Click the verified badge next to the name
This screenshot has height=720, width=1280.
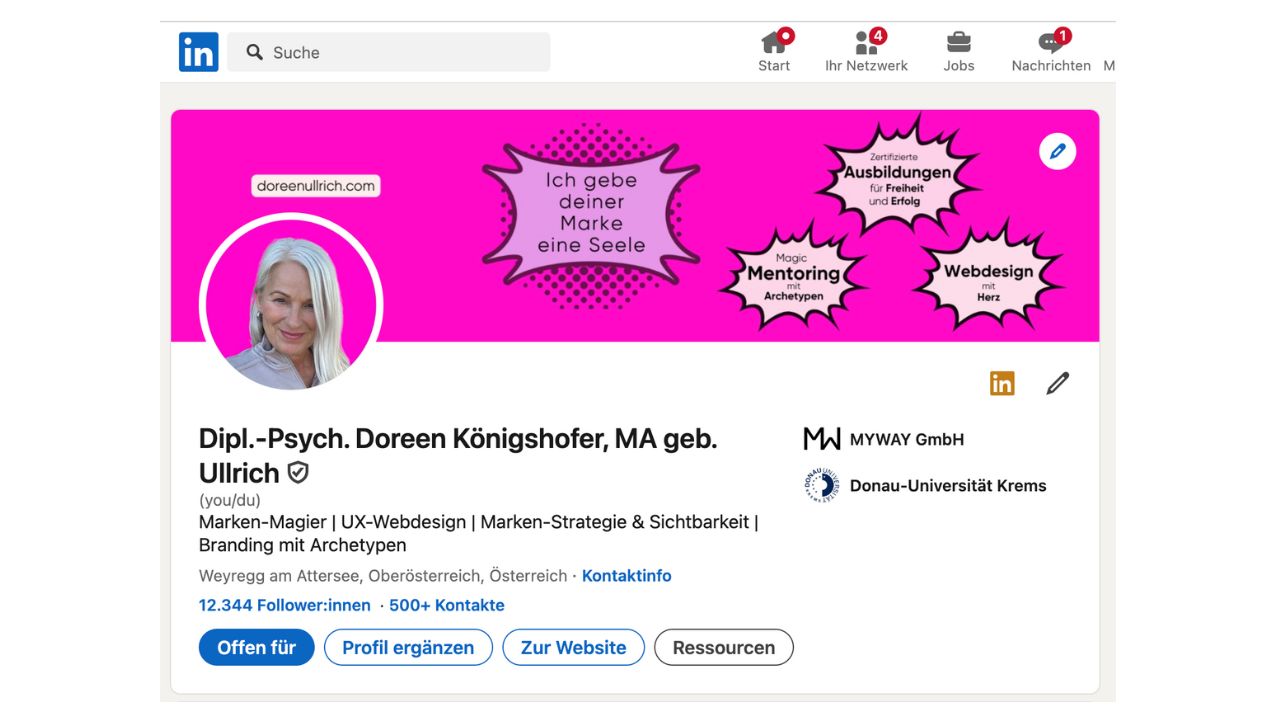(x=296, y=474)
